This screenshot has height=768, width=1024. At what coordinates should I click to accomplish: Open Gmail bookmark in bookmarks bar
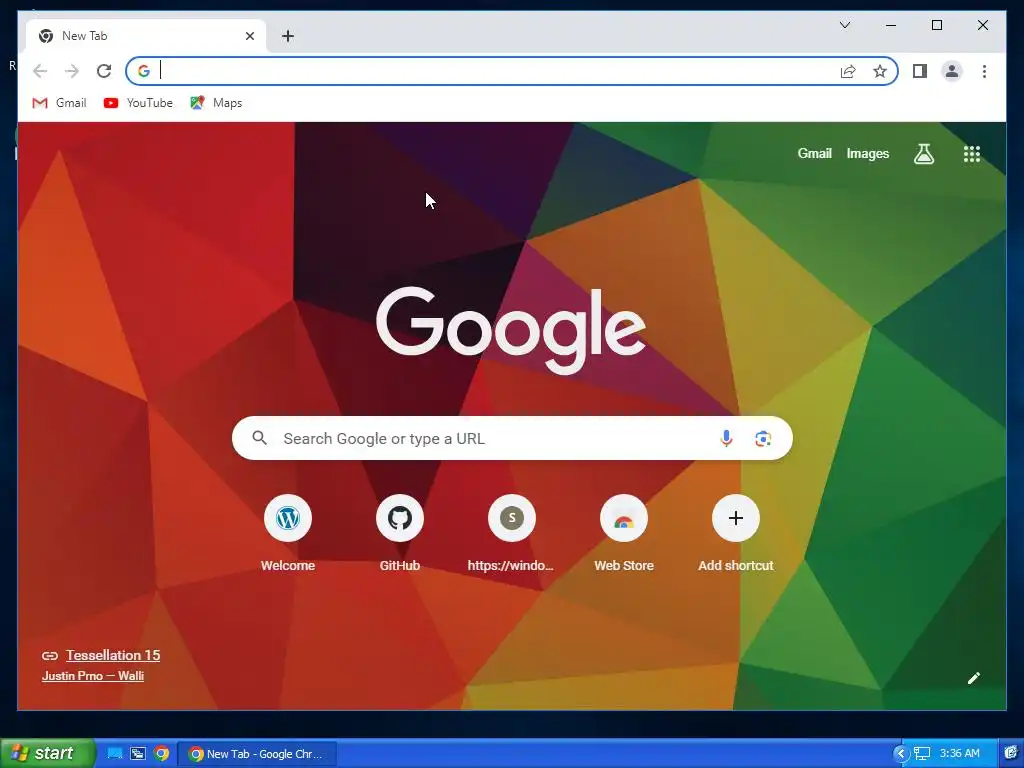point(59,103)
